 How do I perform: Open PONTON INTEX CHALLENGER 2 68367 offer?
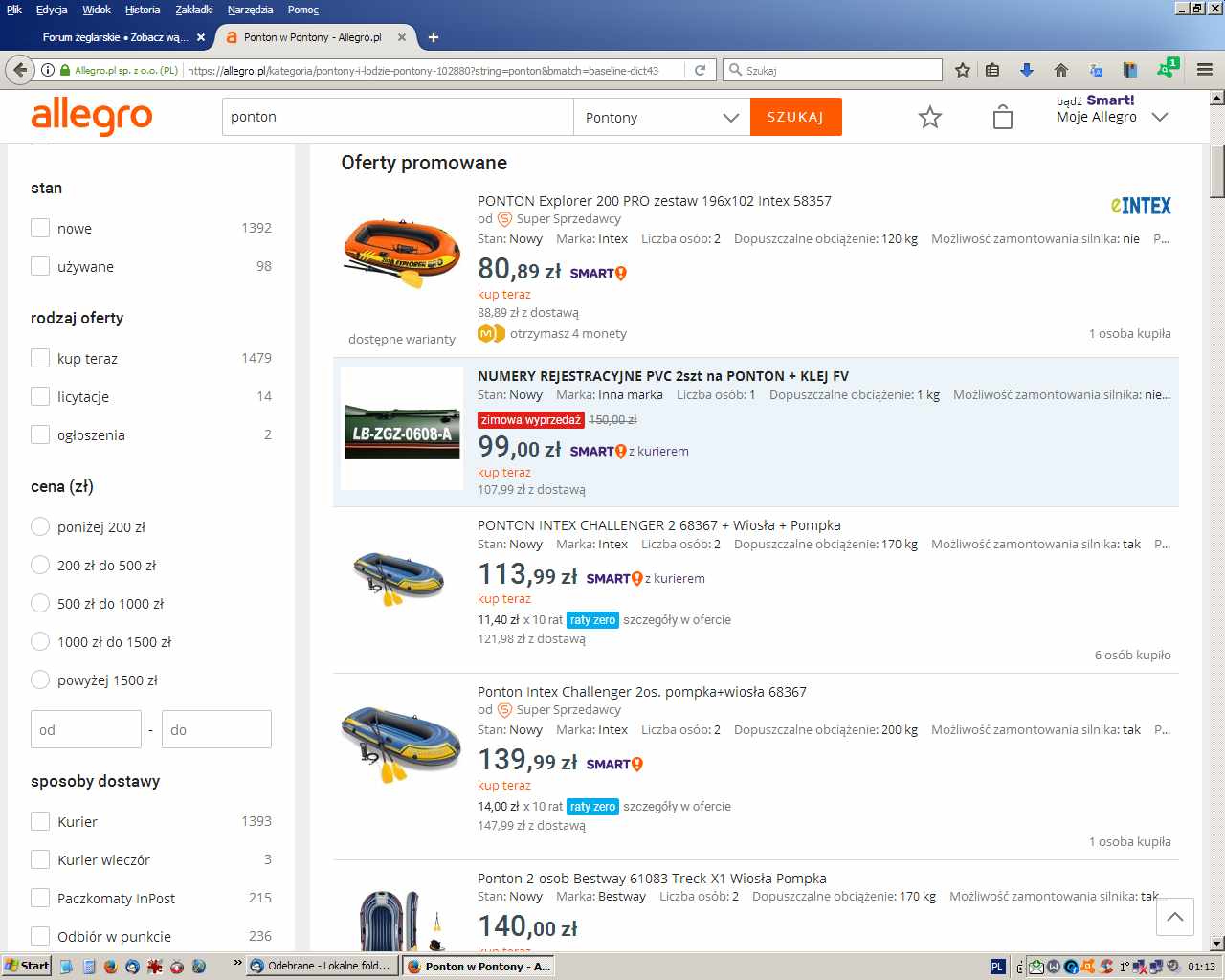tap(659, 525)
